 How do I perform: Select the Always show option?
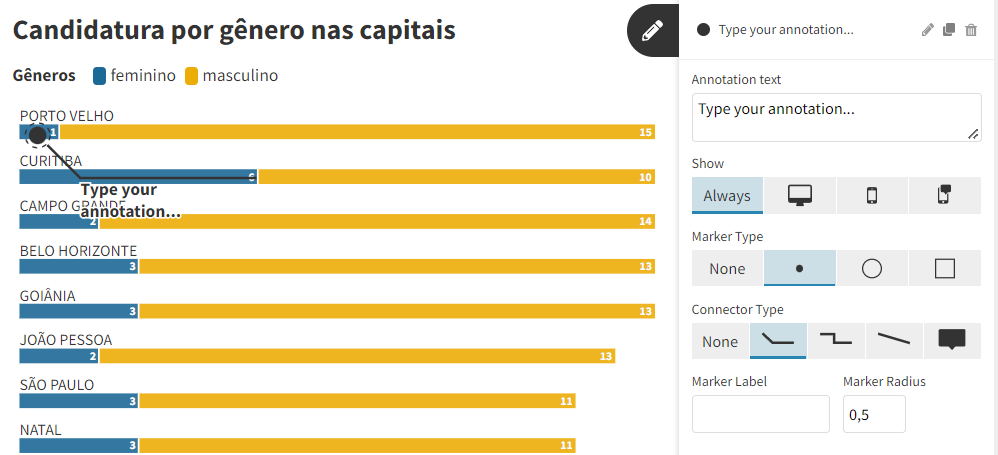click(x=727, y=196)
